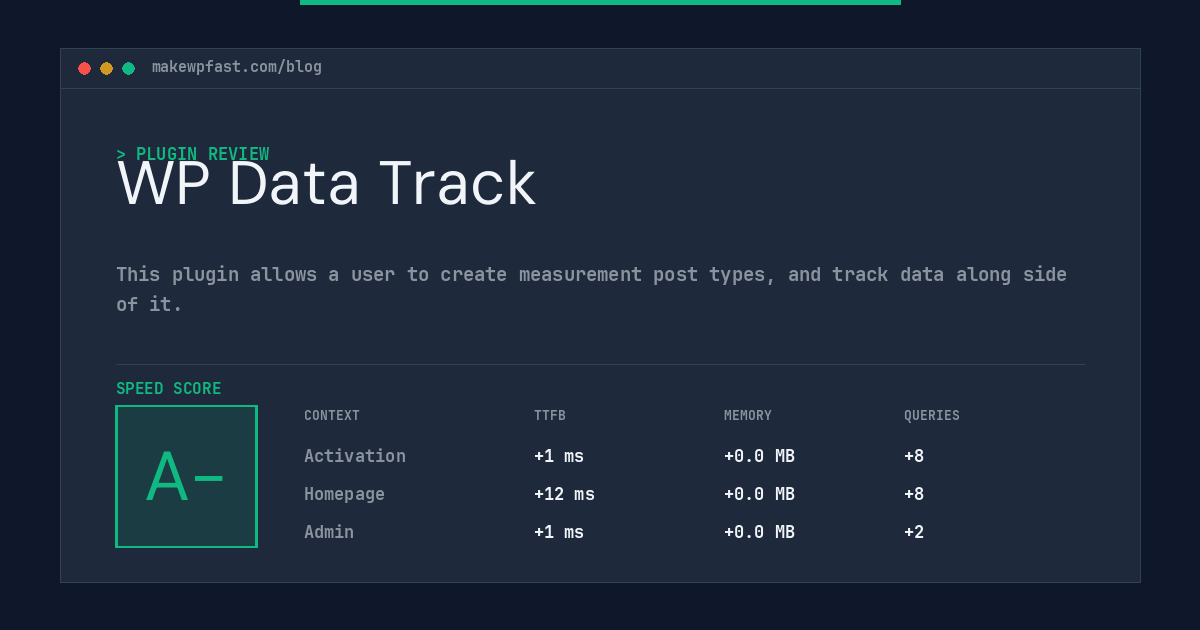This screenshot has height=630, width=1200.
Task: Click the 'WP Data Track' title
Action: [x=326, y=184]
